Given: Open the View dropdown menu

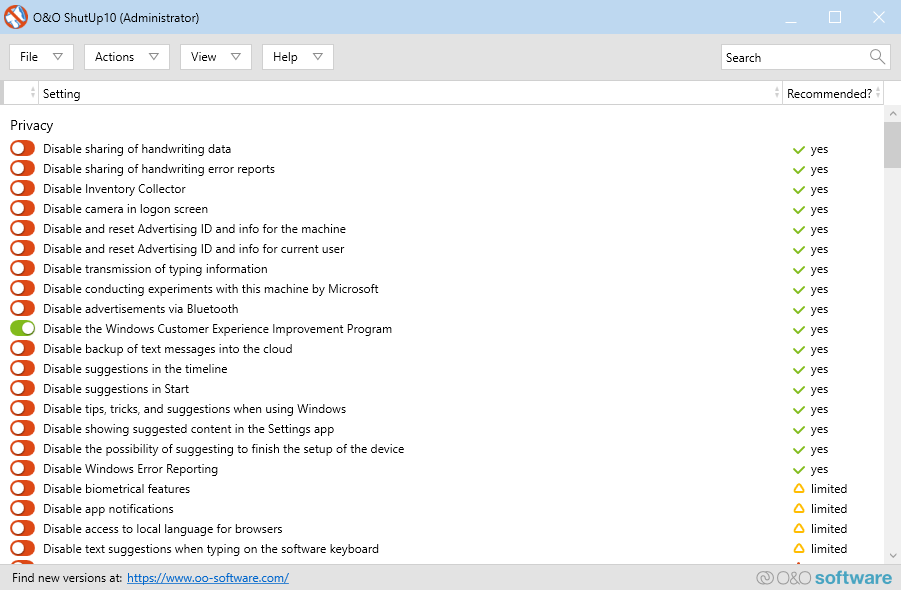Looking at the screenshot, I should (215, 57).
